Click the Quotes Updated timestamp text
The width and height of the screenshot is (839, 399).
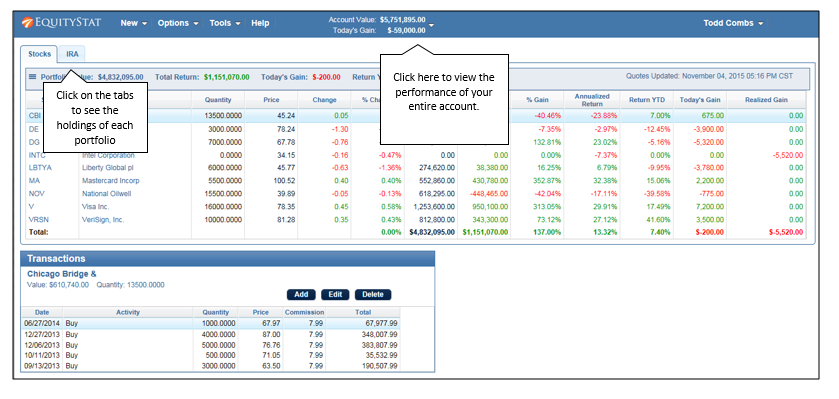pos(710,76)
